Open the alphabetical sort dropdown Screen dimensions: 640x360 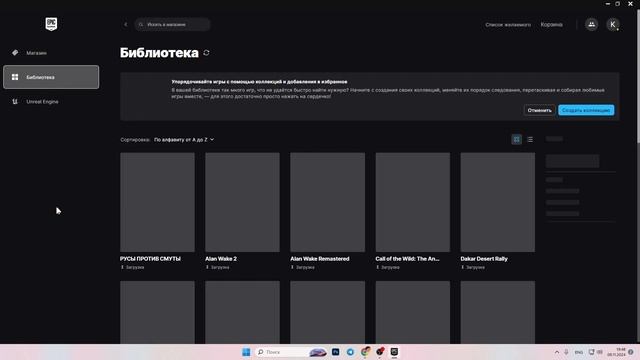[184, 140]
